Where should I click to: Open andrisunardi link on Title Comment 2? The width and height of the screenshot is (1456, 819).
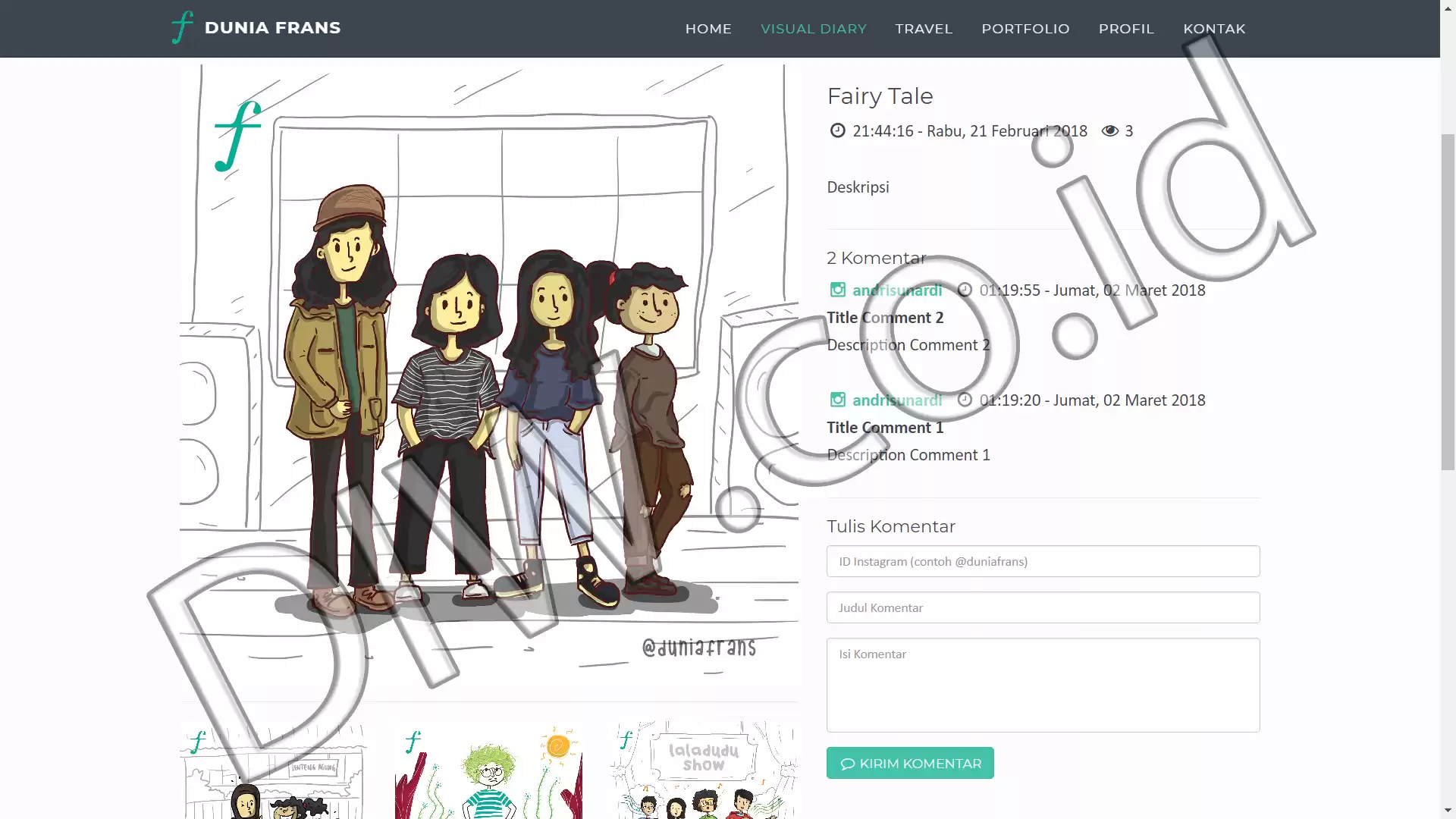[x=897, y=290]
